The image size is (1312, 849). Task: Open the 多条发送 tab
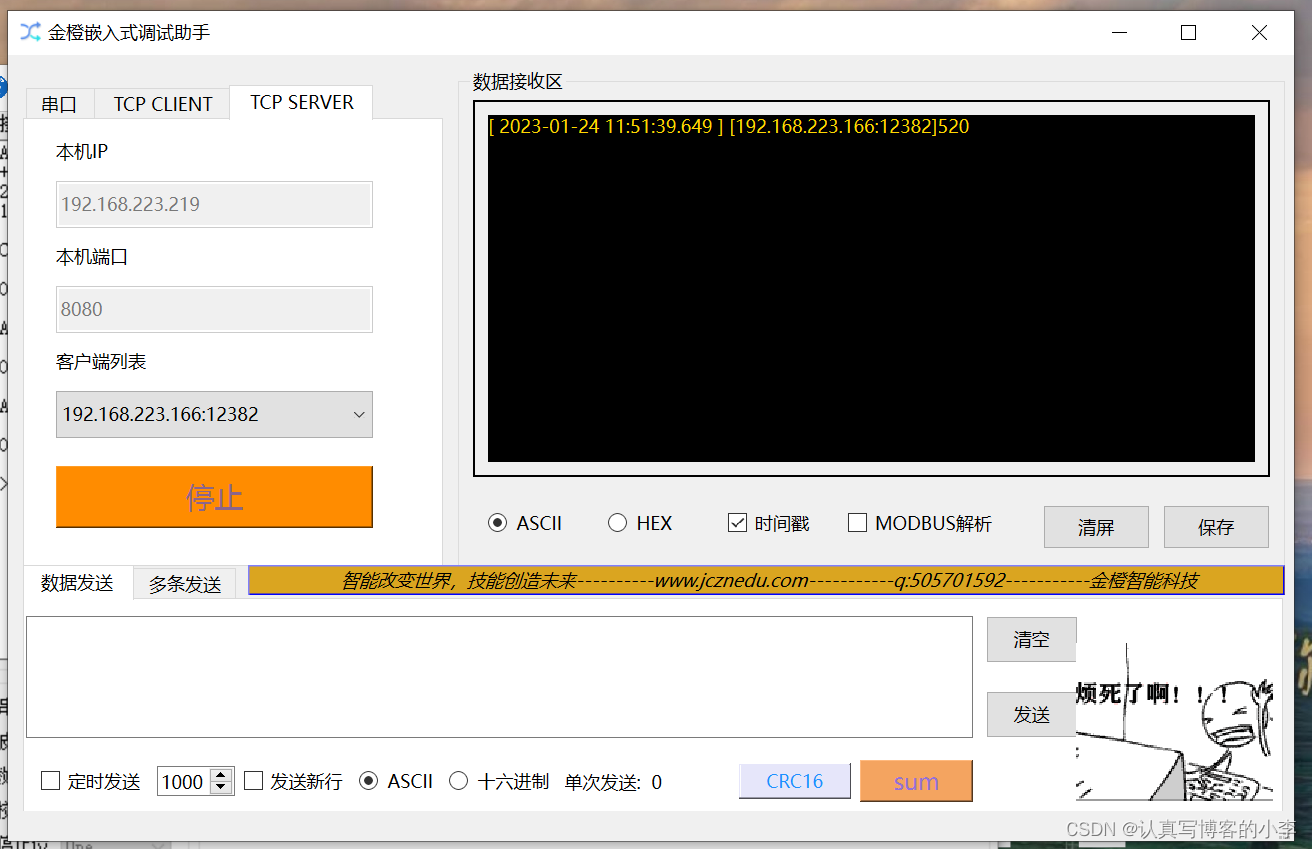click(x=185, y=584)
